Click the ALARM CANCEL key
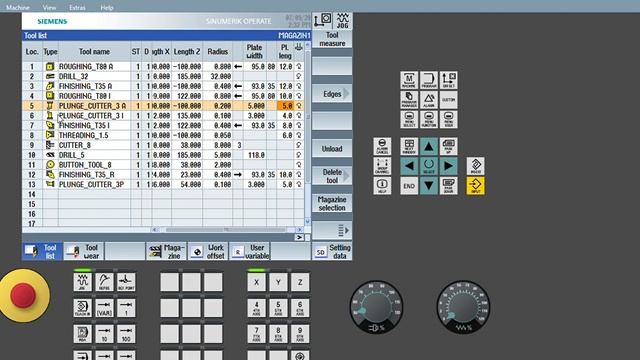The image size is (640, 360). pos(382,146)
